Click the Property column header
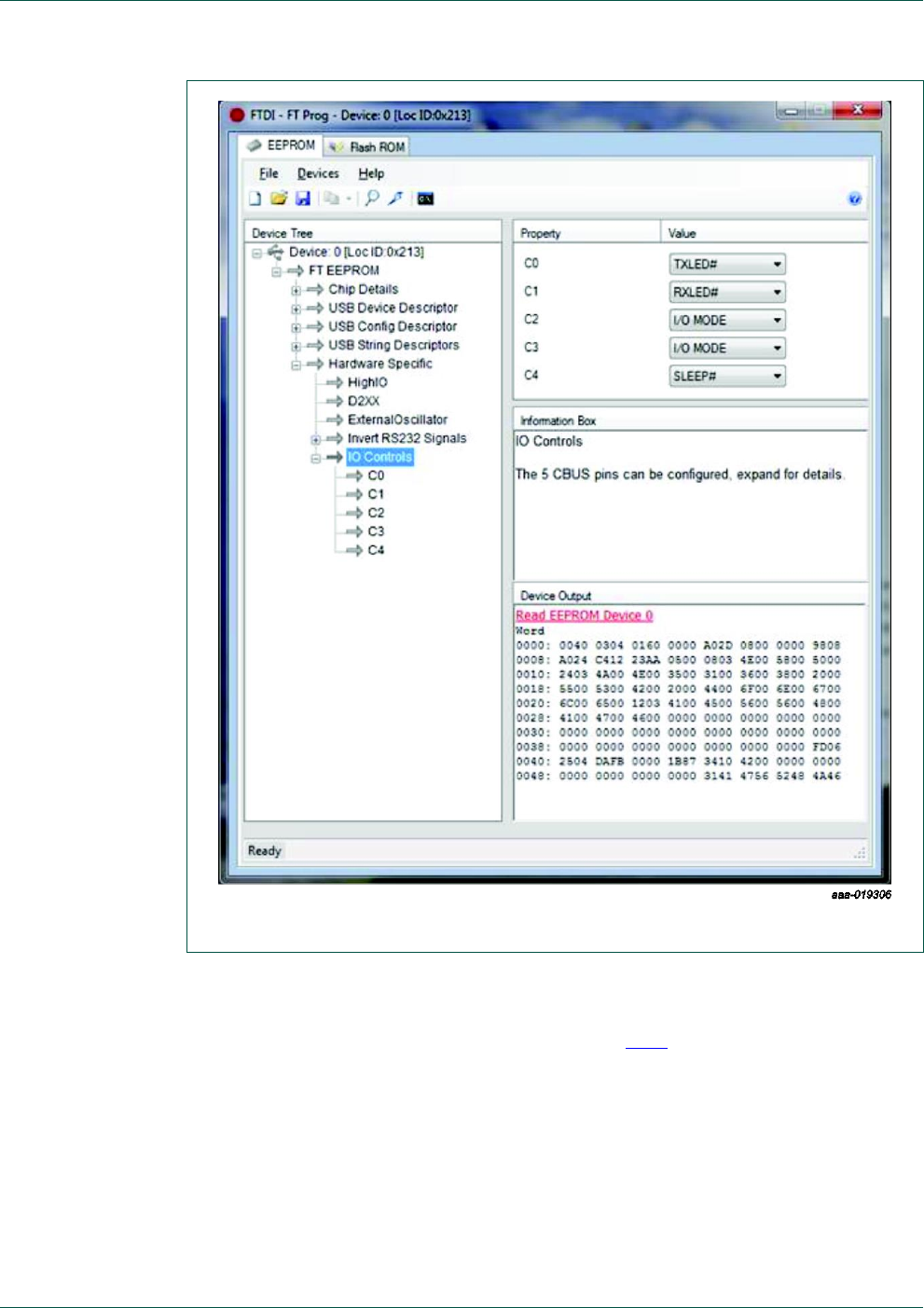 point(587,233)
